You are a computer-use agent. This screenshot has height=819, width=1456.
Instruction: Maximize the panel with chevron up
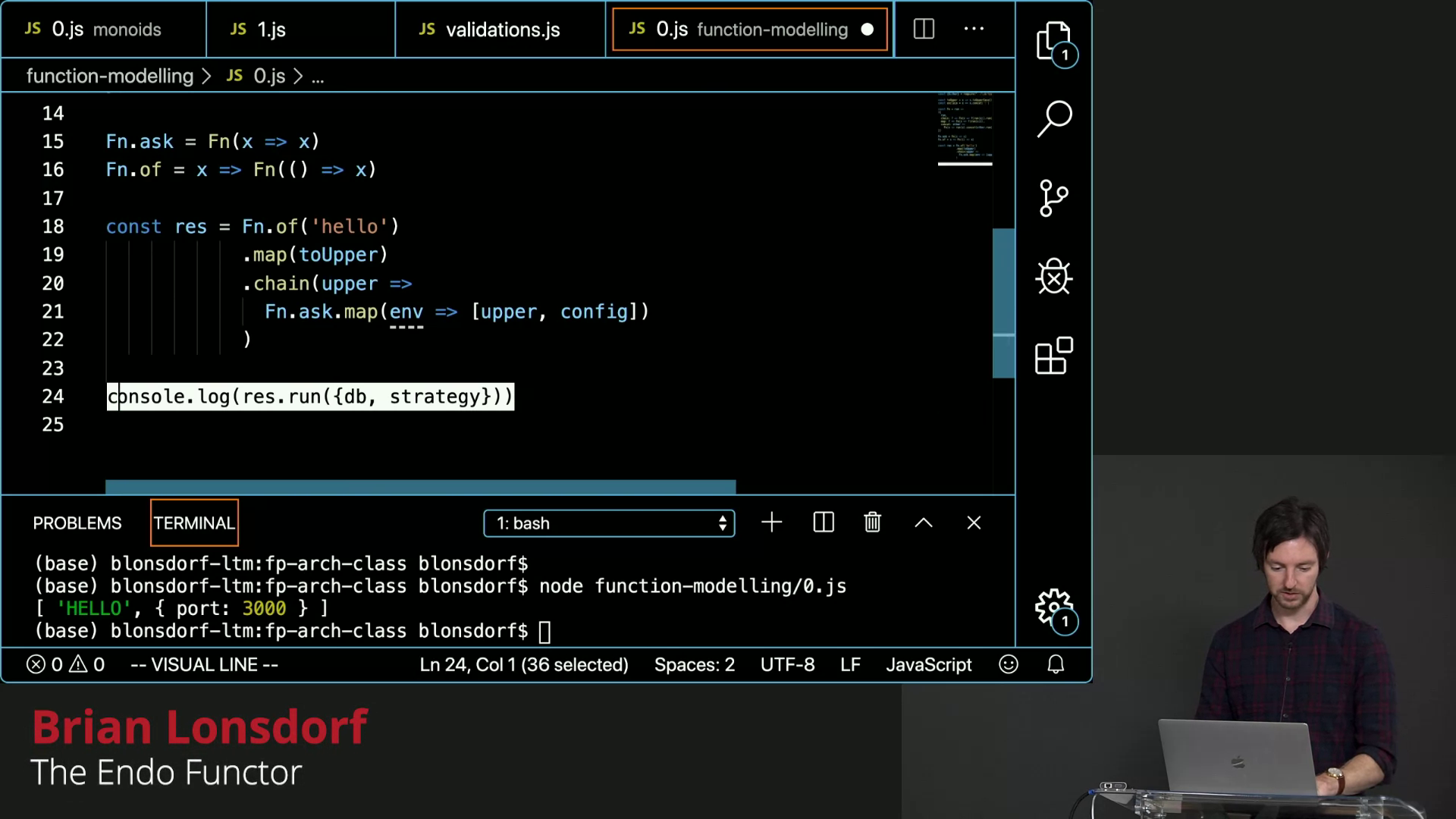[924, 522]
